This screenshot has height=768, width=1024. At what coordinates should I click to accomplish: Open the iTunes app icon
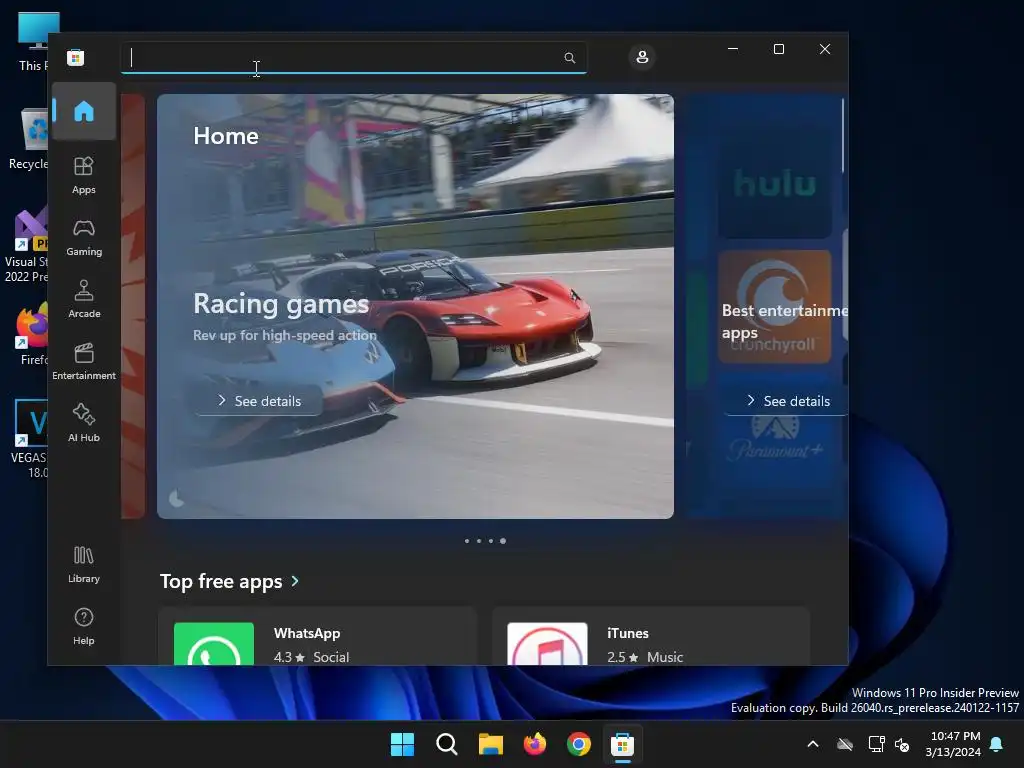click(x=547, y=643)
